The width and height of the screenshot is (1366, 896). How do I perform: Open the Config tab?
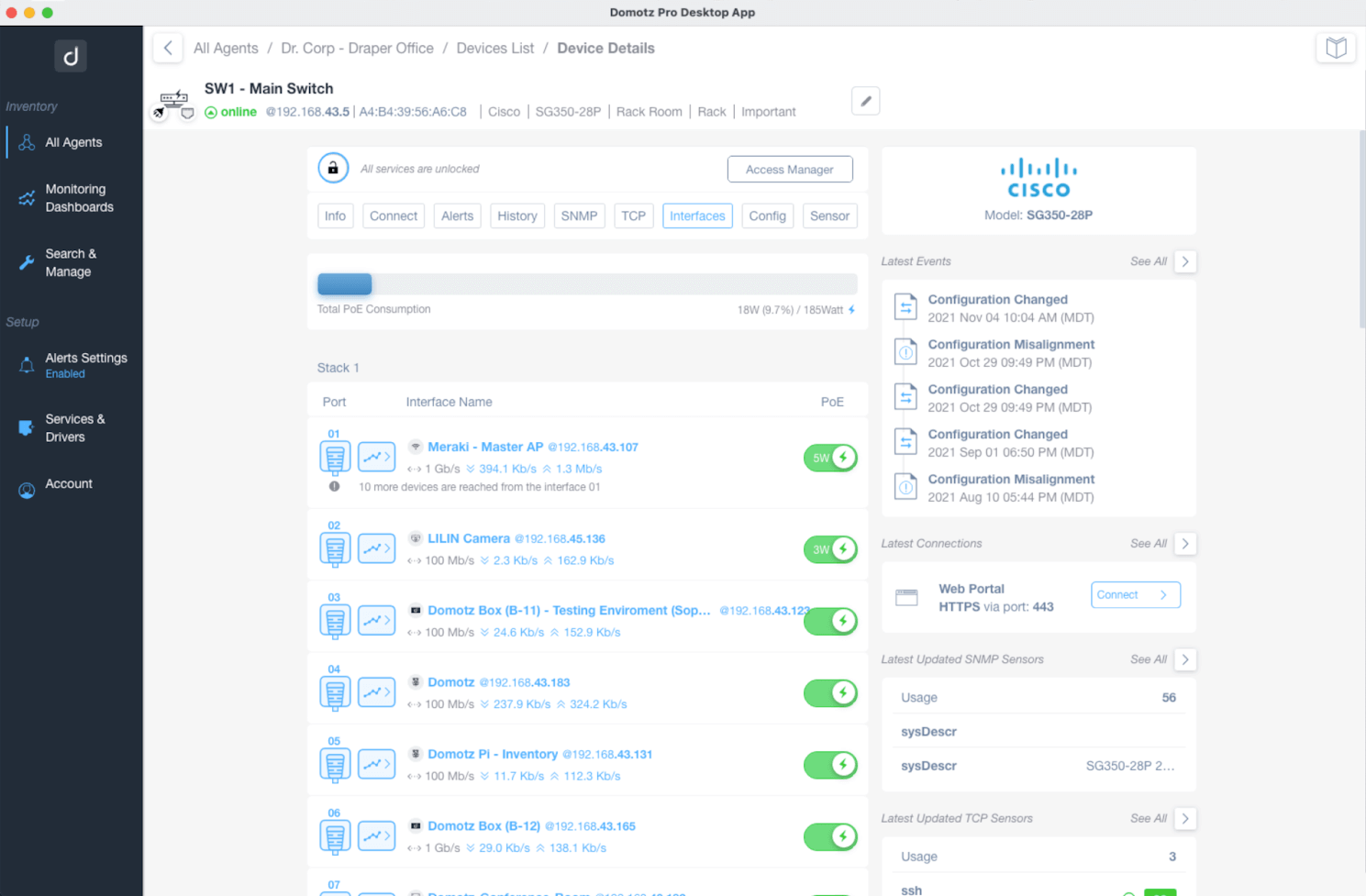pos(767,216)
